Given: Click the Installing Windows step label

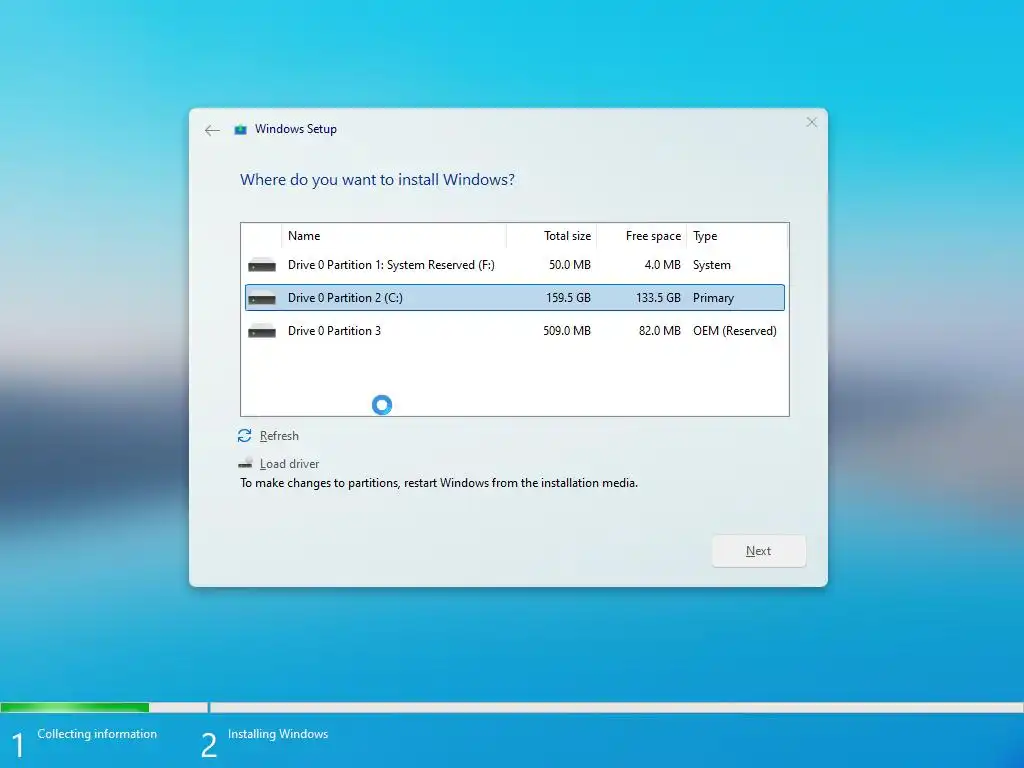Looking at the screenshot, I should [x=278, y=734].
